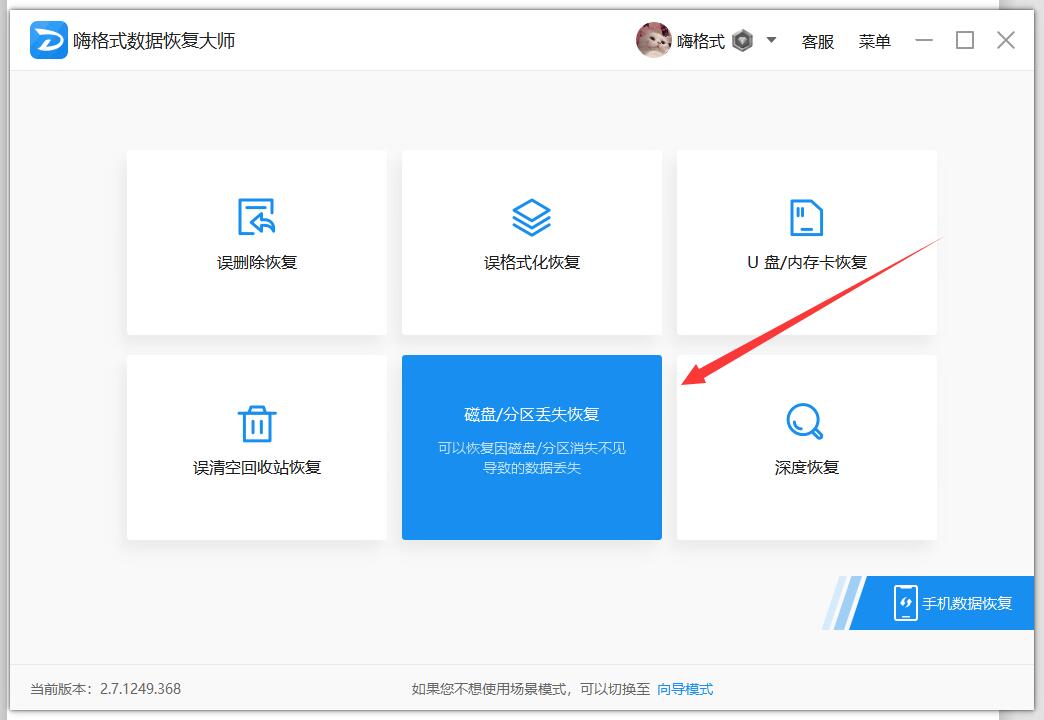Viewport: 1044px width, 720px height.
Task: Minimize the application window
Action: click(x=924, y=40)
